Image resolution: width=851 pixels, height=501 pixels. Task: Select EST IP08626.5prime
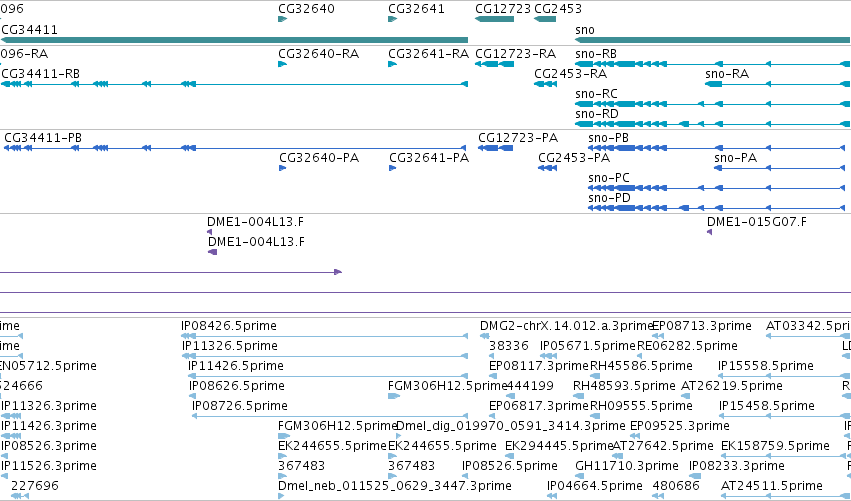point(237,386)
